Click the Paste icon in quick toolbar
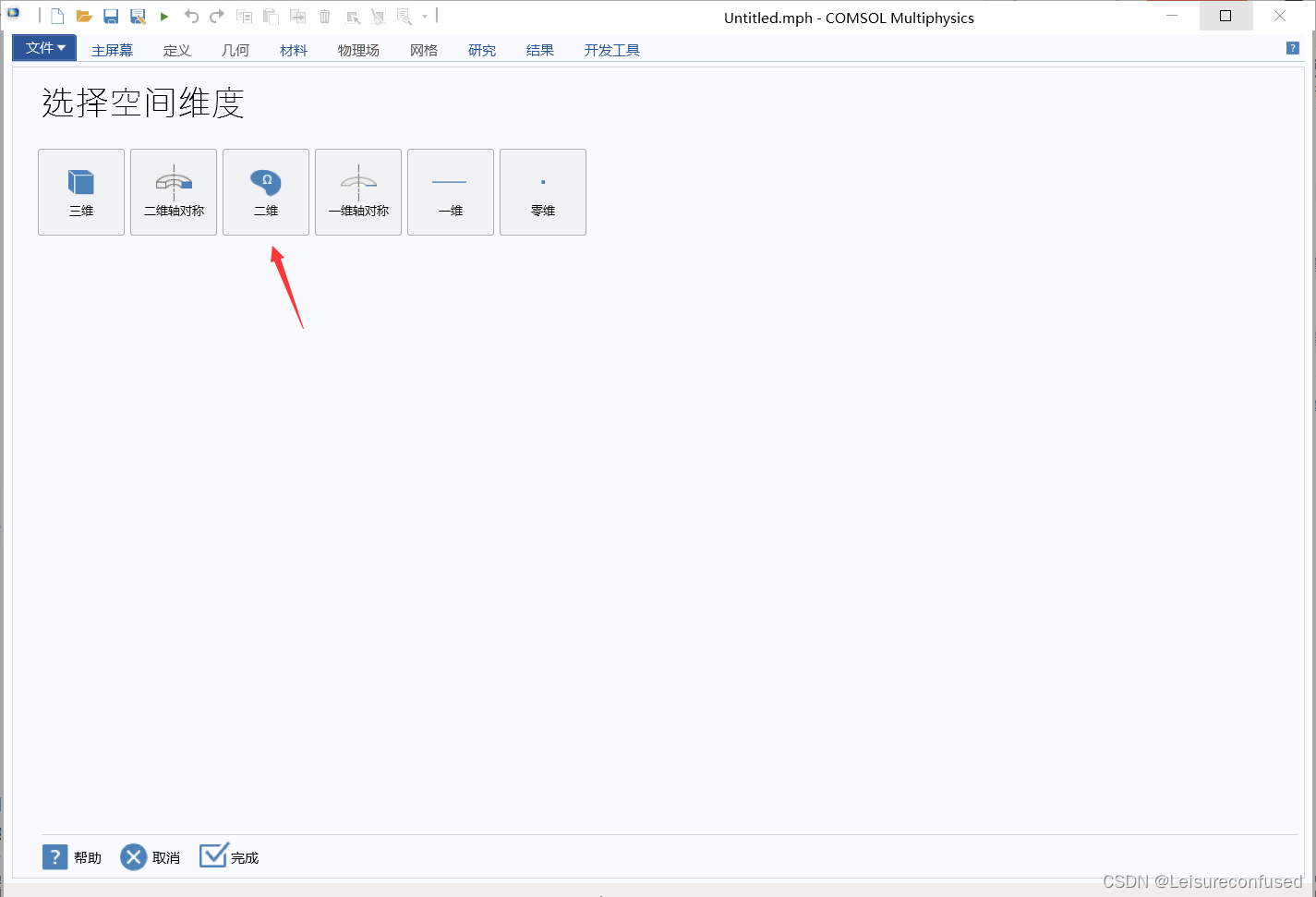Image resolution: width=1316 pixels, height=897 pixels. pyautogui.click(x=271, y=17)
